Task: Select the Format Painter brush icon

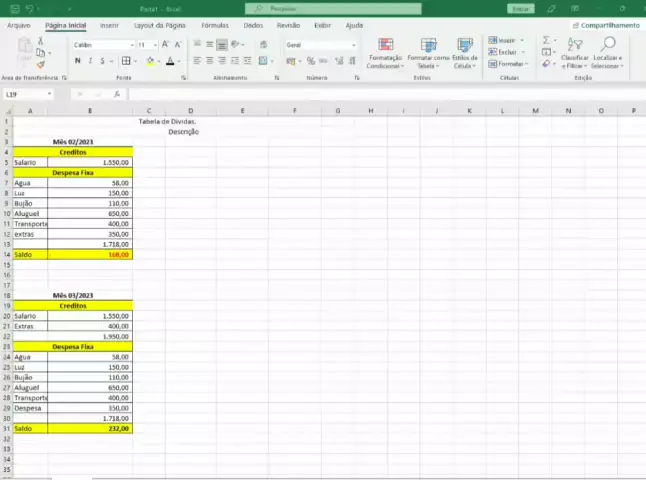Action: click(x=41, y=64)
